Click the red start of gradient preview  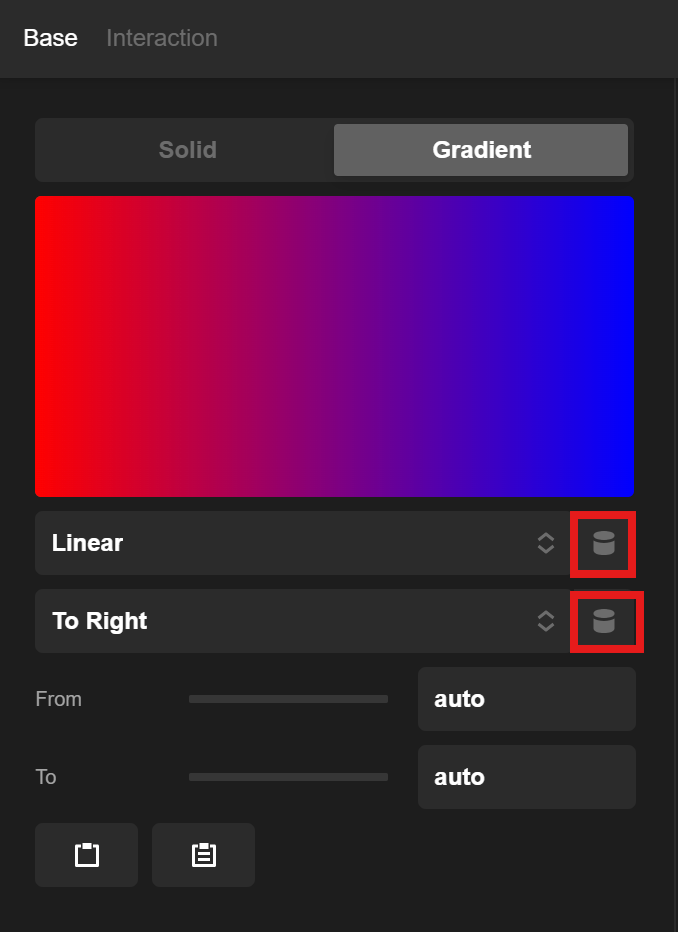pos(51,347)
